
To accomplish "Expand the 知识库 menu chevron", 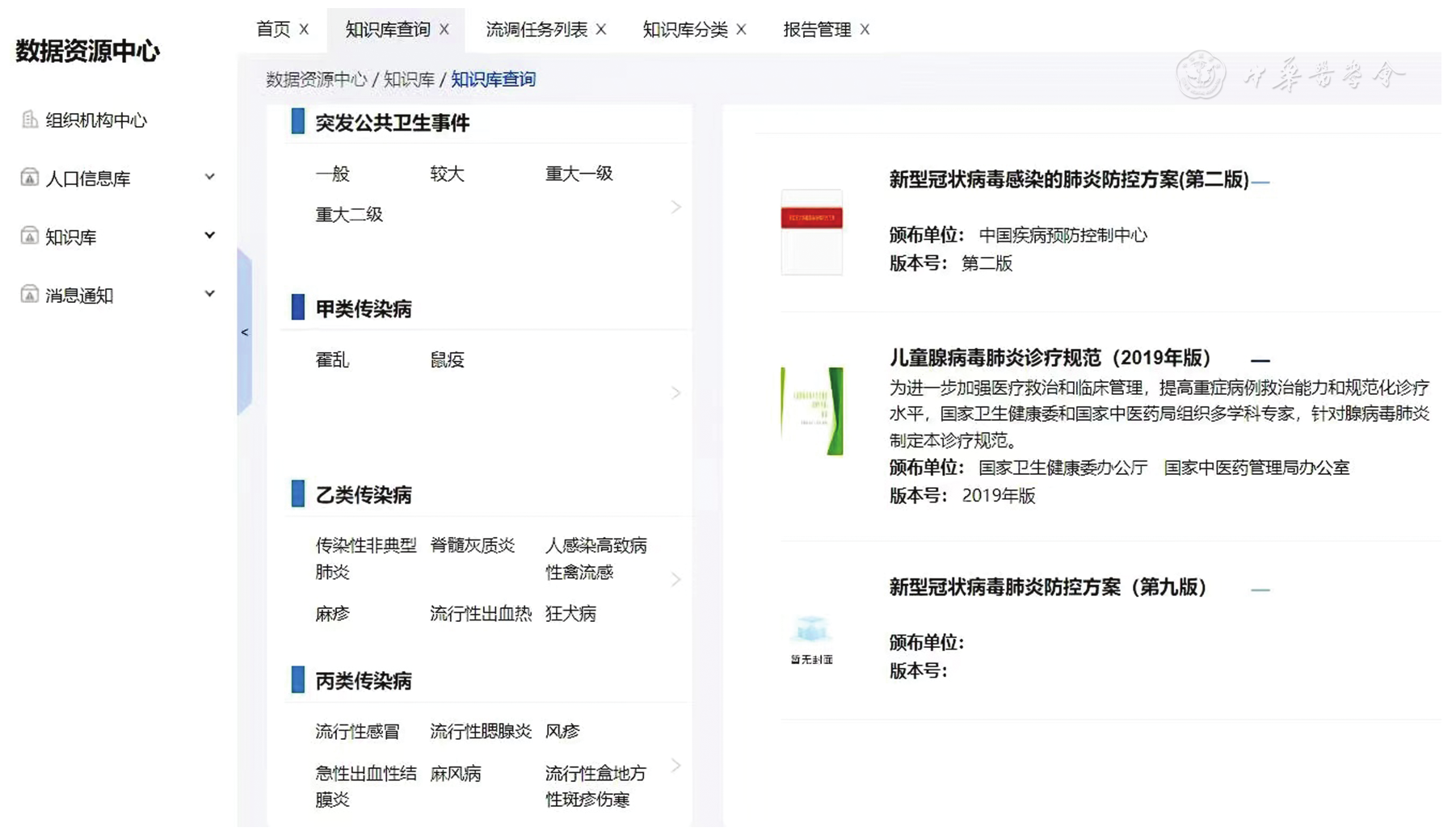I will click(x=209, y=235).
